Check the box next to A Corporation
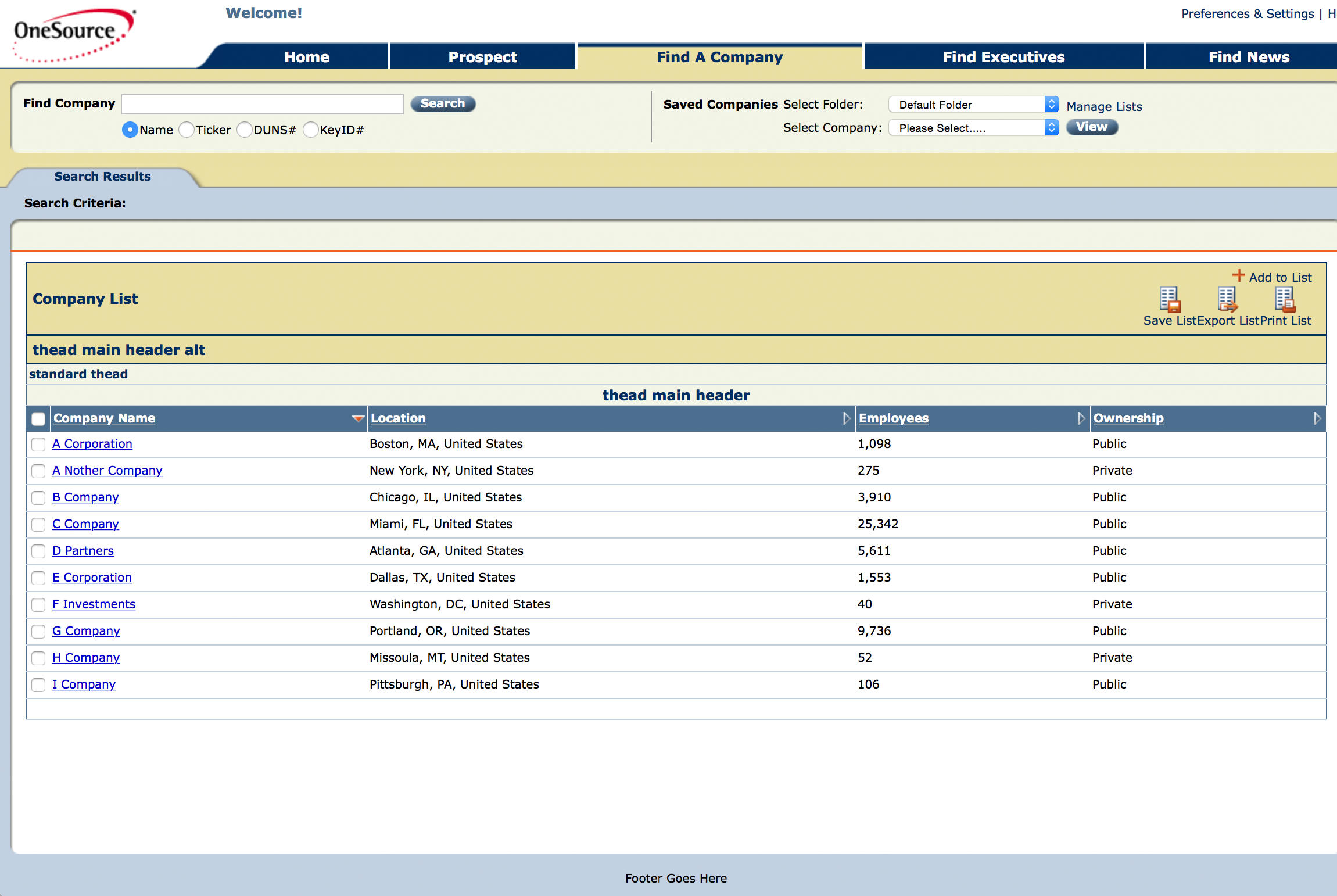1337x896 pixels. click(x=38, y=445)
